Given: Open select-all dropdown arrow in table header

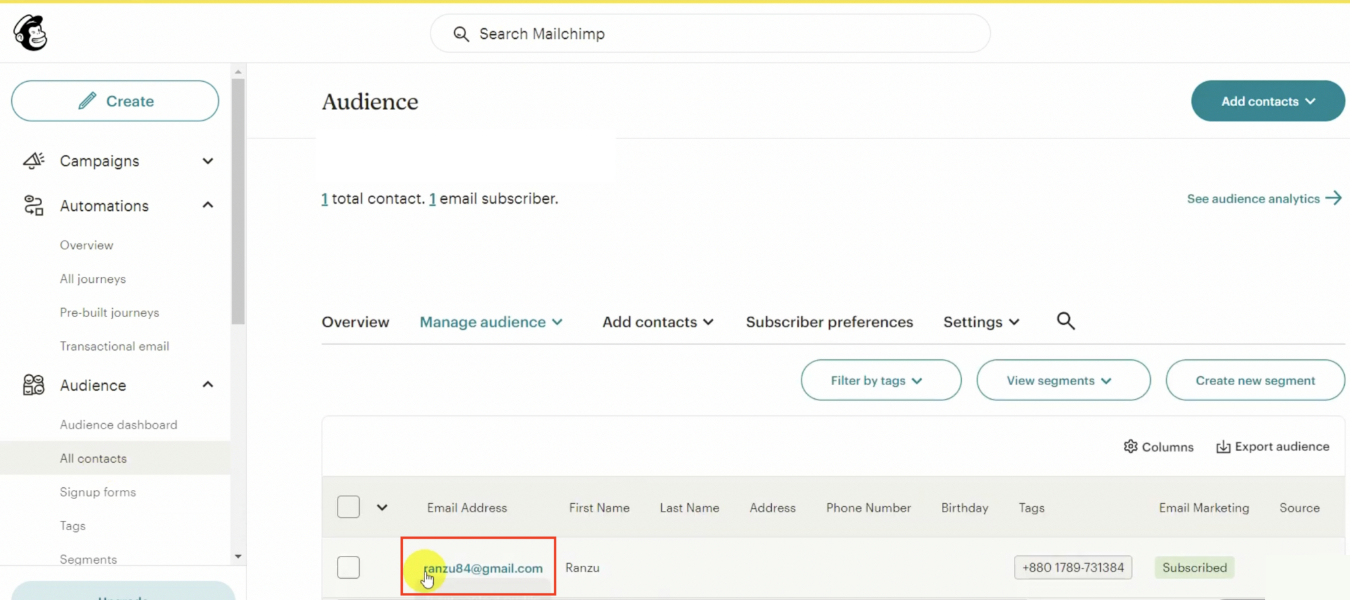Looking at the screenshot, I should [x=382, y=507].
